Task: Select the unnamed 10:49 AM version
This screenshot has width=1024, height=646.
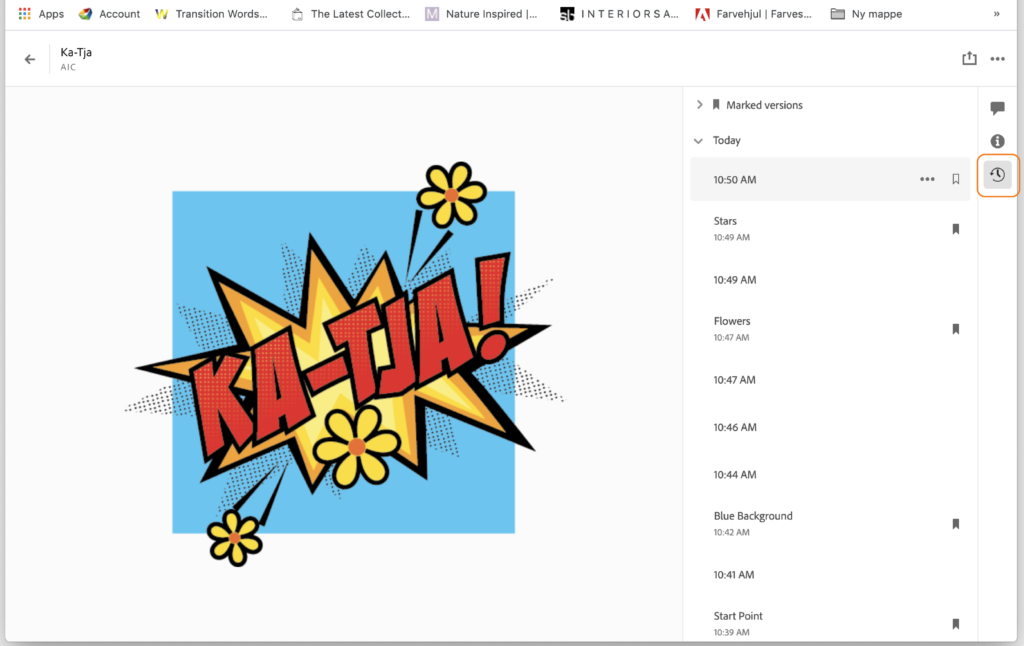Action: [830, 280]
